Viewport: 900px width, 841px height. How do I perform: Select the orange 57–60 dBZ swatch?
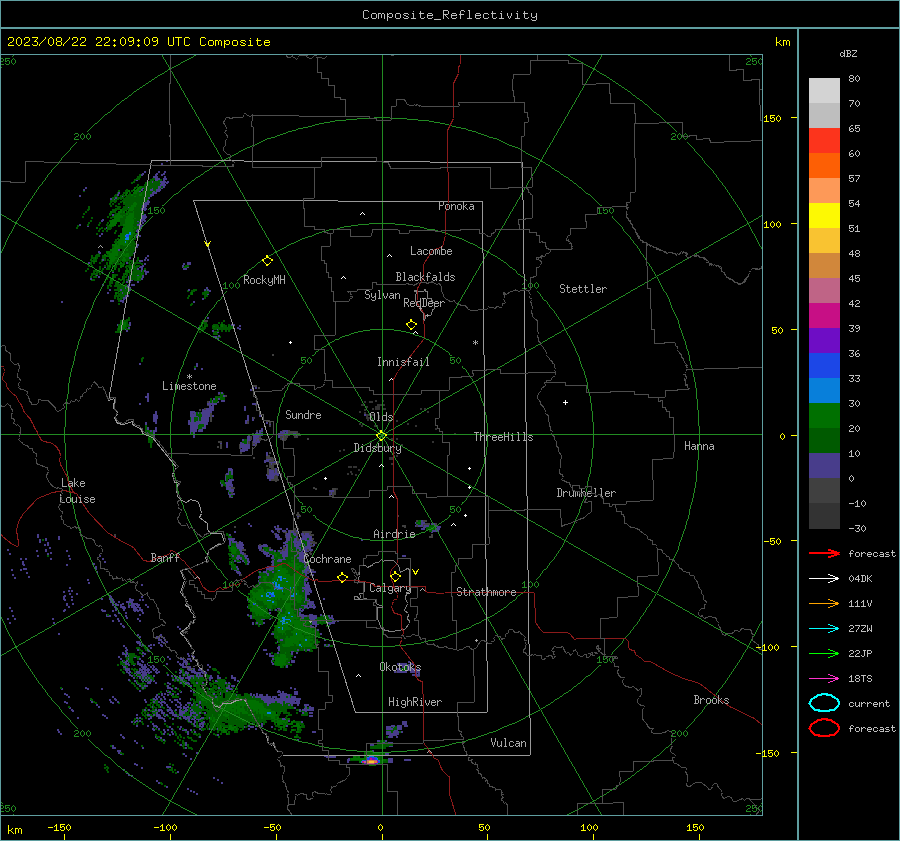[x=824, y=166]
